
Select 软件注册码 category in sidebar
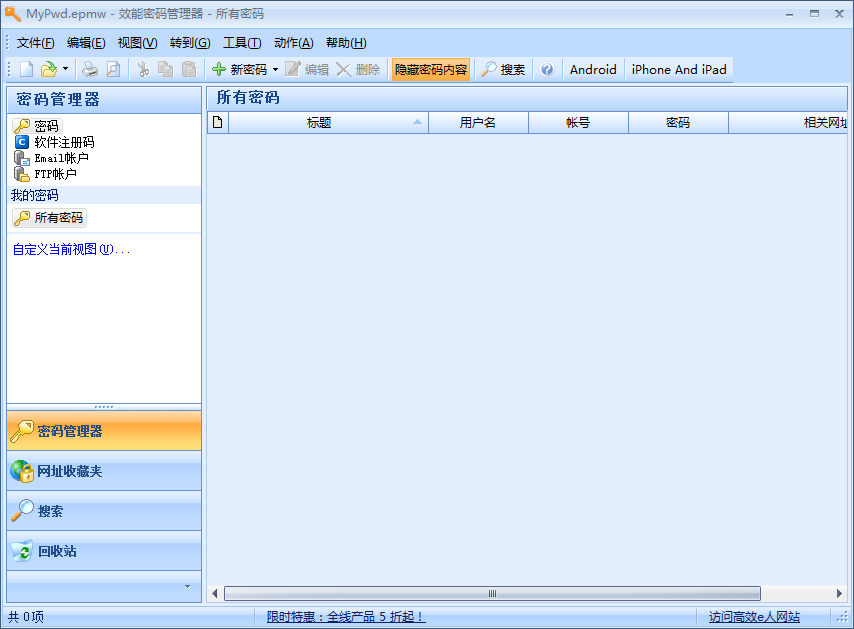[64, 142]
